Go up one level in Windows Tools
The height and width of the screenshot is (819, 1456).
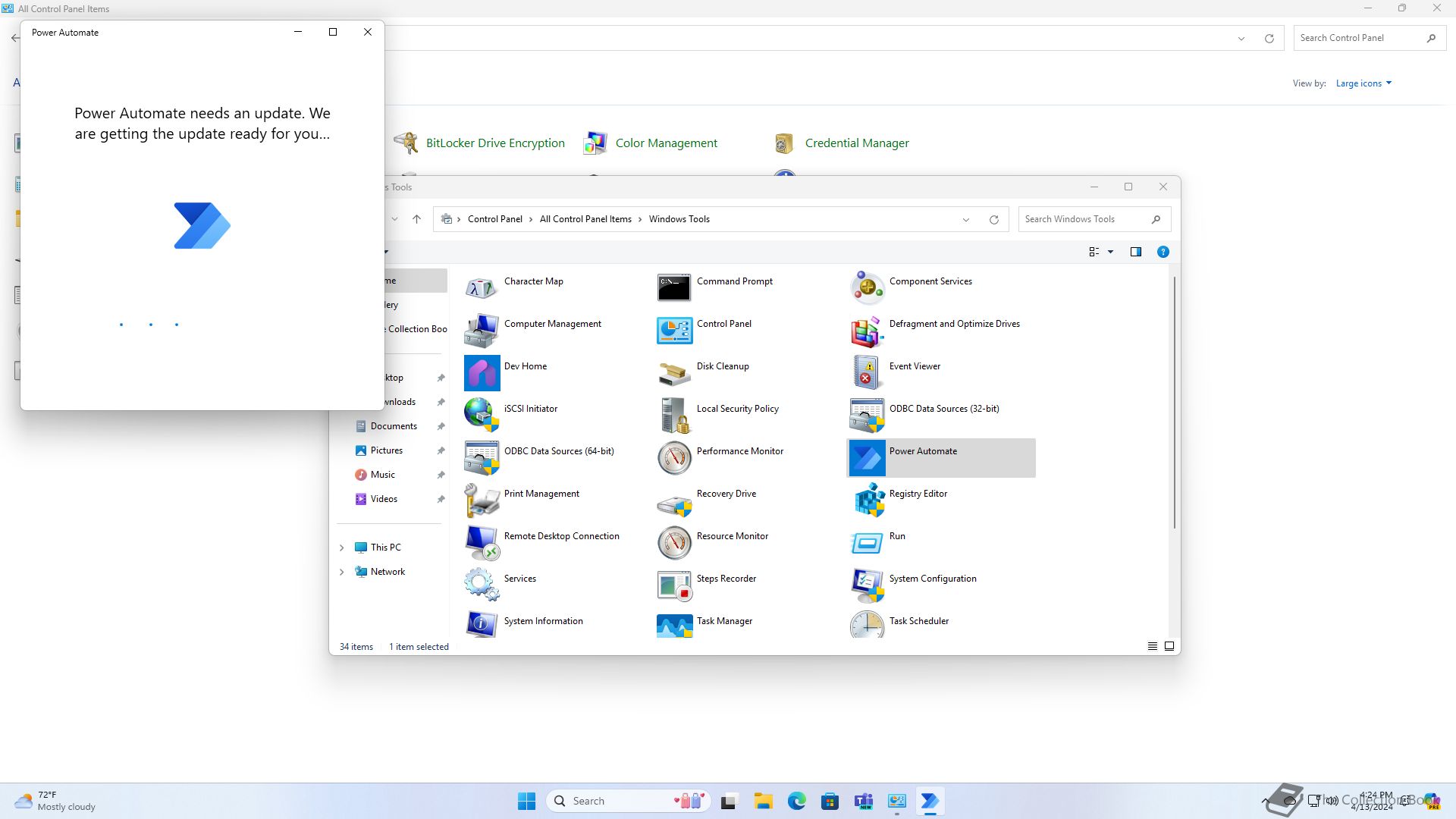tap(416, 219)
